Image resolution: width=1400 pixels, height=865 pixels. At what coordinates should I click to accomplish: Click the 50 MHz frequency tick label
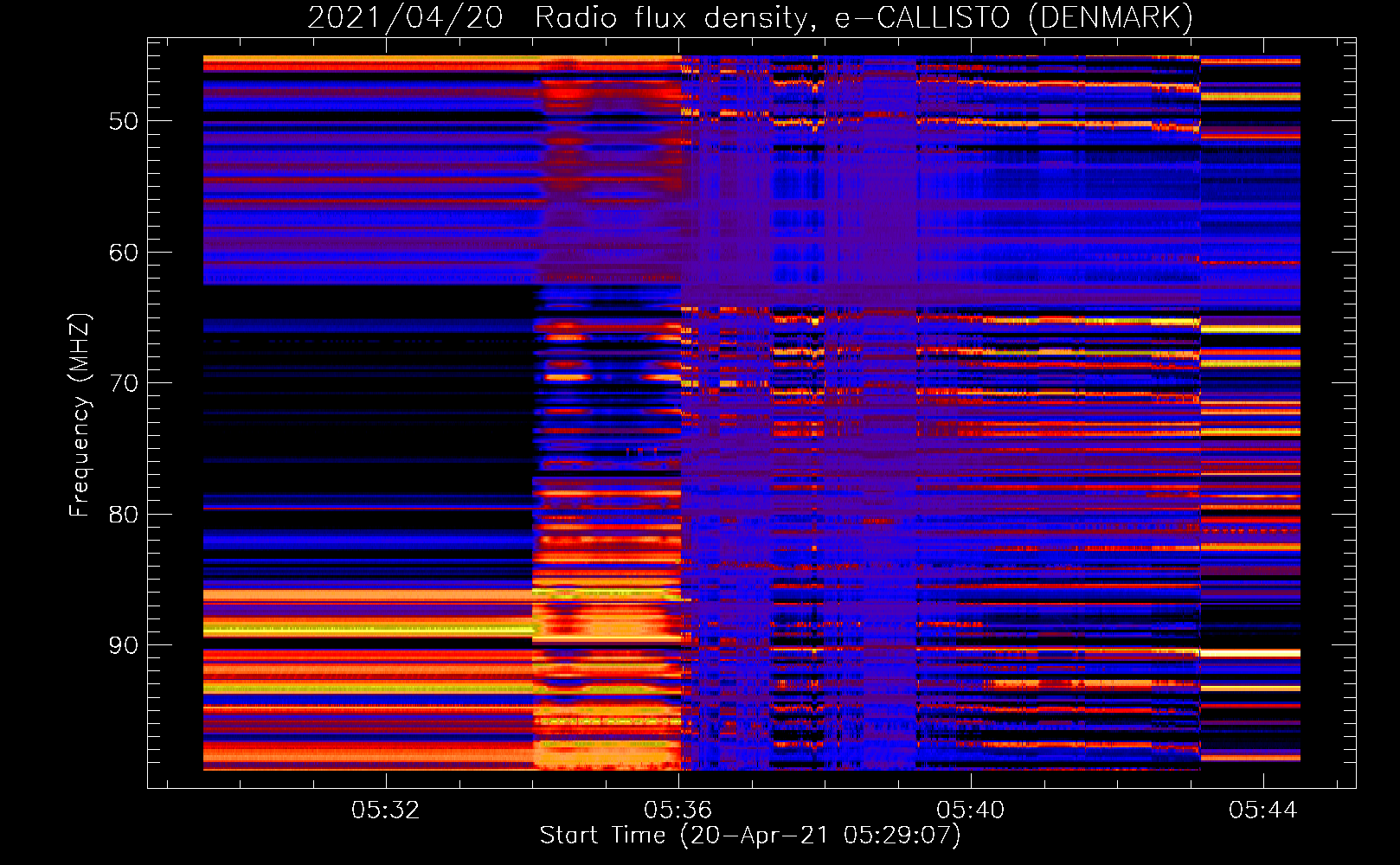(123, 121)
